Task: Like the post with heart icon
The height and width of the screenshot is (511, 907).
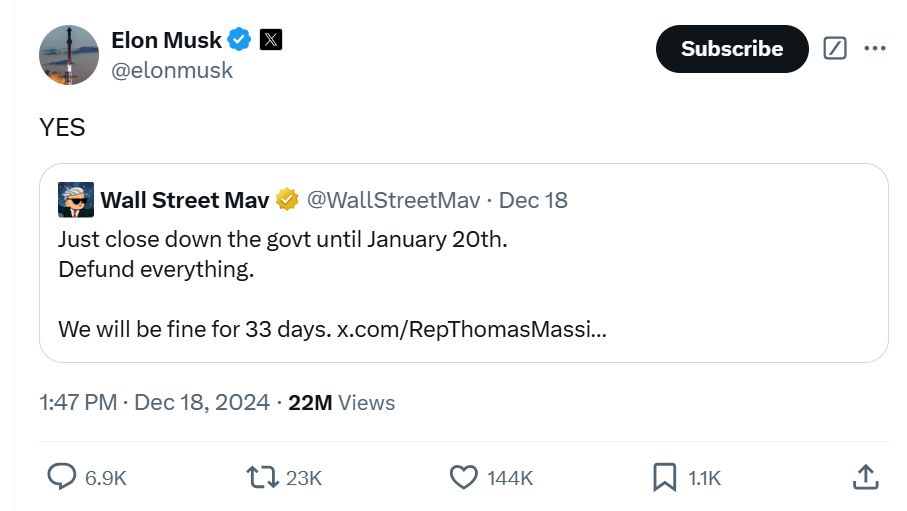Action: tap(463, 477)
